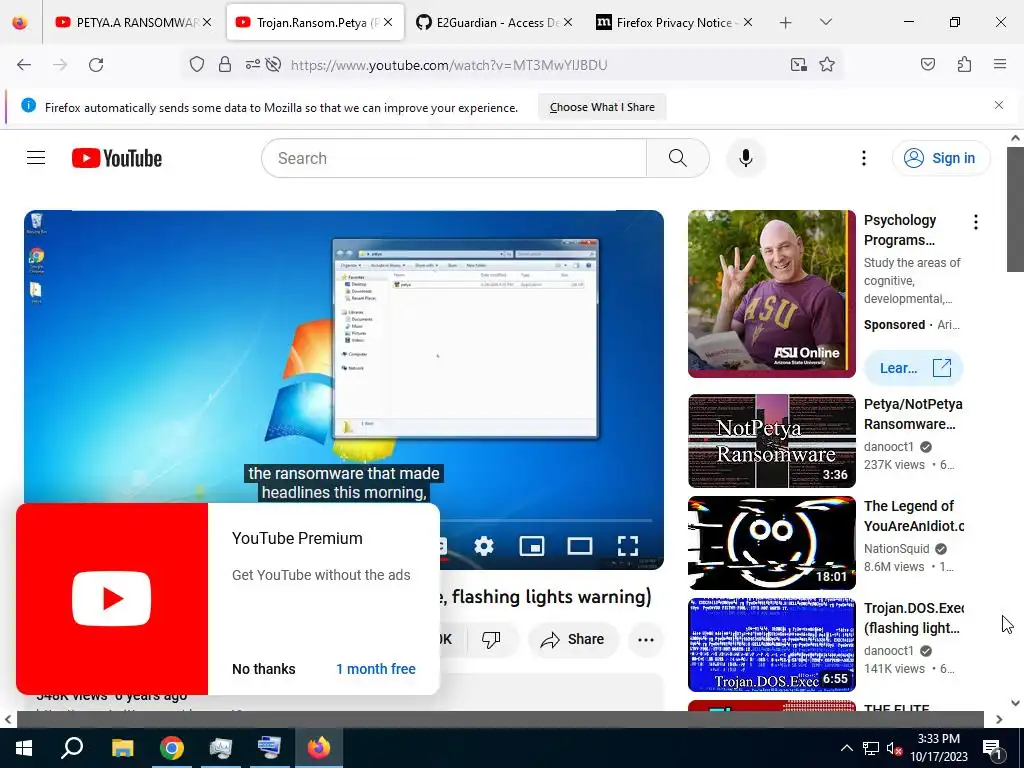
Task: Open YouTube settings three-dot menu
Action: pyautogui.click(x=863, y=158)
